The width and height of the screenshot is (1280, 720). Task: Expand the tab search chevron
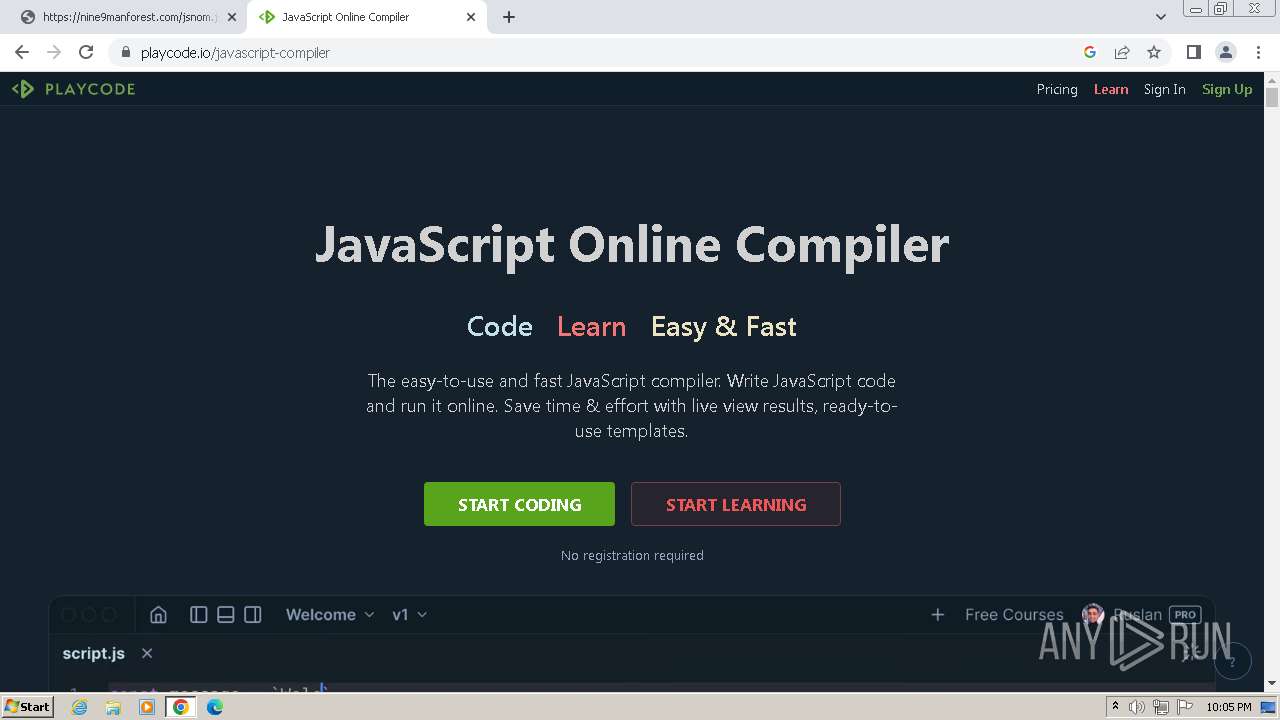[1161, 17]
